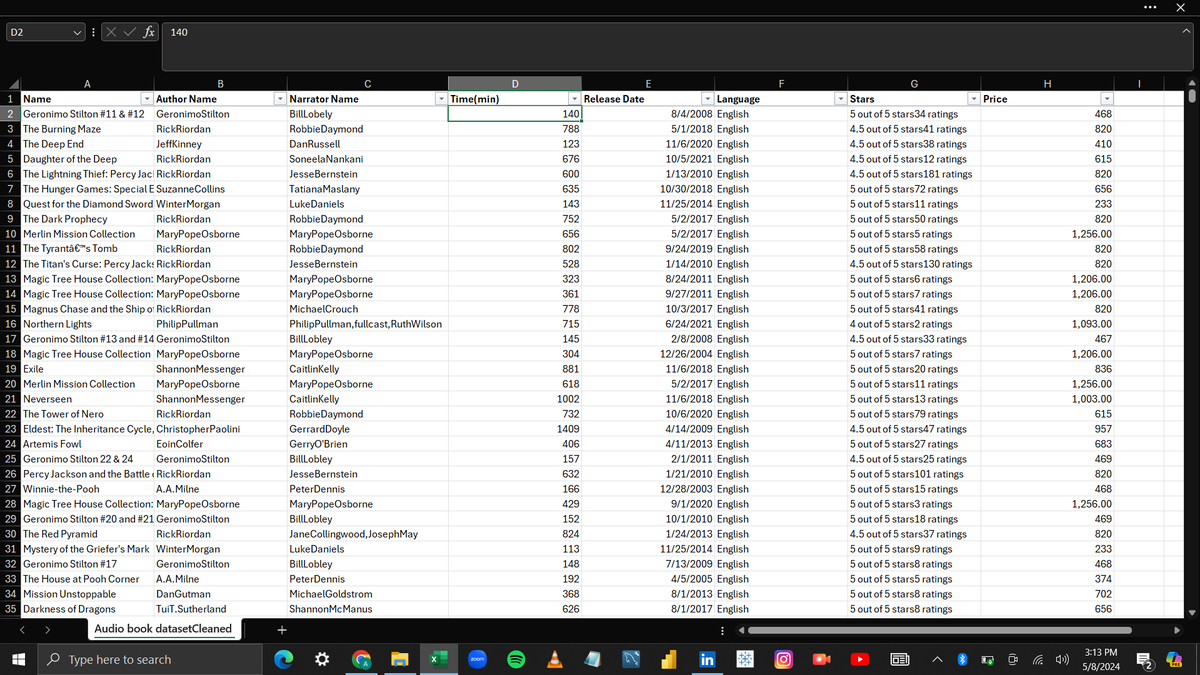Expand the Name Box dropdown arrow

coord(77,33)
